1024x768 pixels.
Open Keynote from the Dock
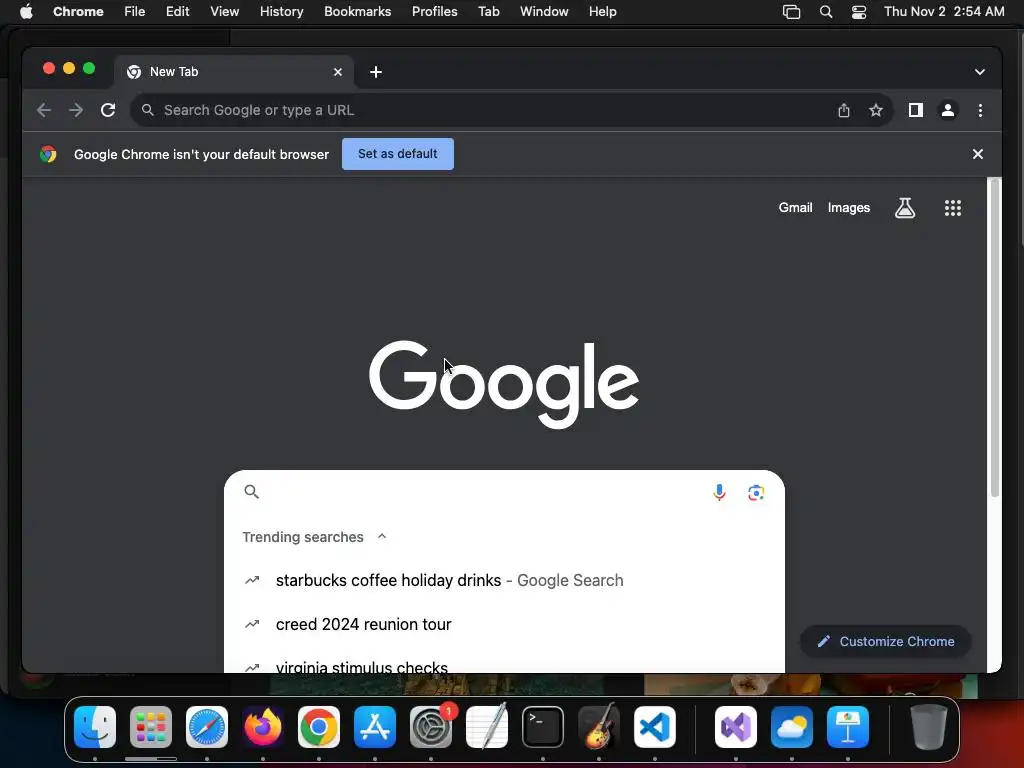point(848,727)
